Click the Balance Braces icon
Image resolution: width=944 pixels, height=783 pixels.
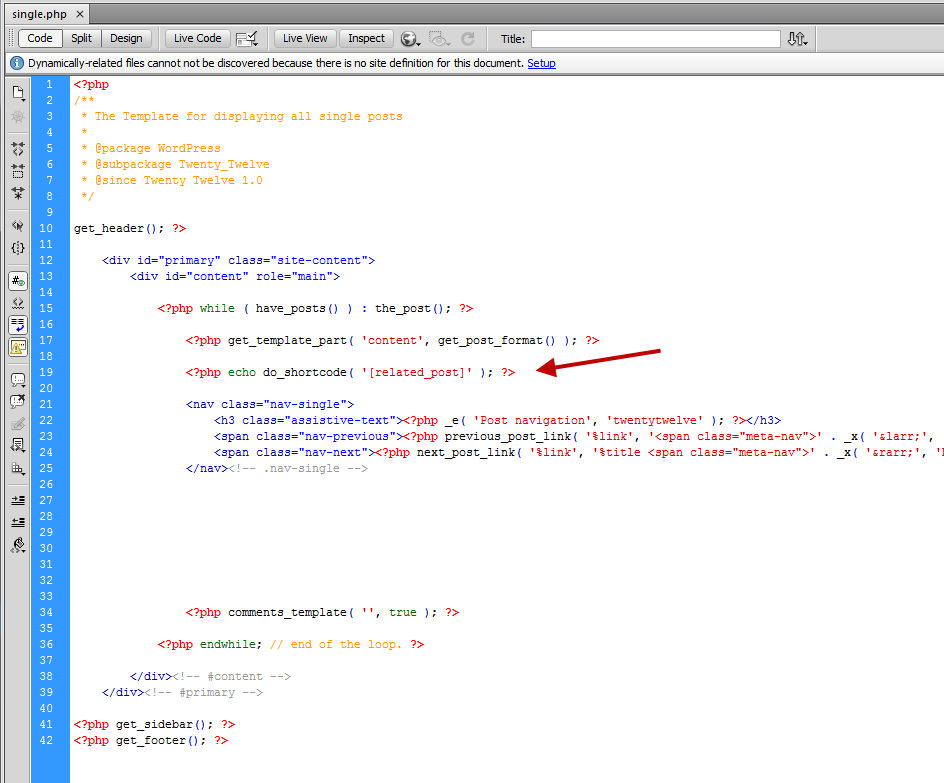point(18,248)
